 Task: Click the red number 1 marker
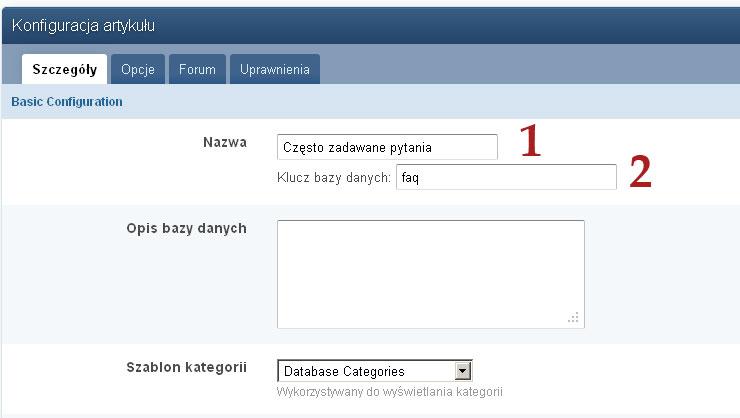point(530,143)
